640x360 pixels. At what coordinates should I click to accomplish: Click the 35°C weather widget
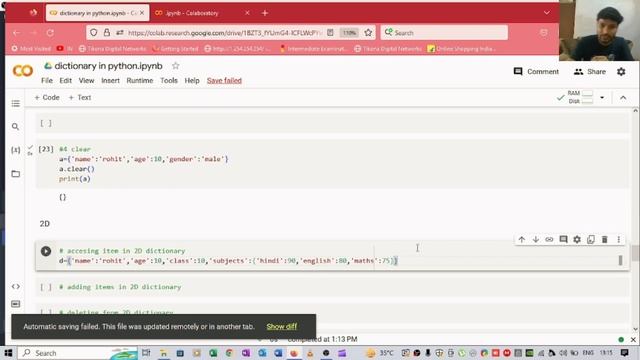tap(380, 353)
